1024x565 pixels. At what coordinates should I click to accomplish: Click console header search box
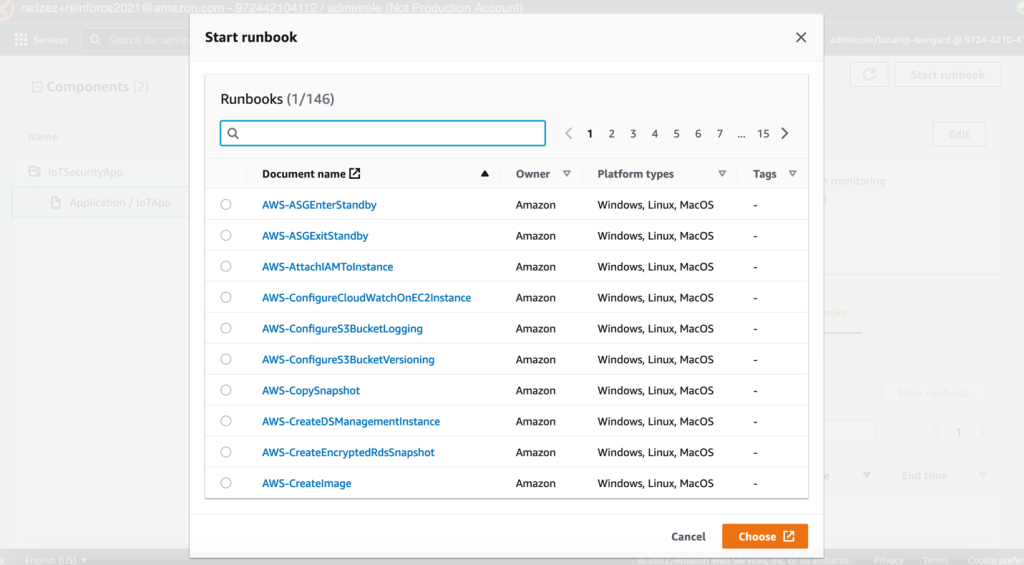coord(137,40)
